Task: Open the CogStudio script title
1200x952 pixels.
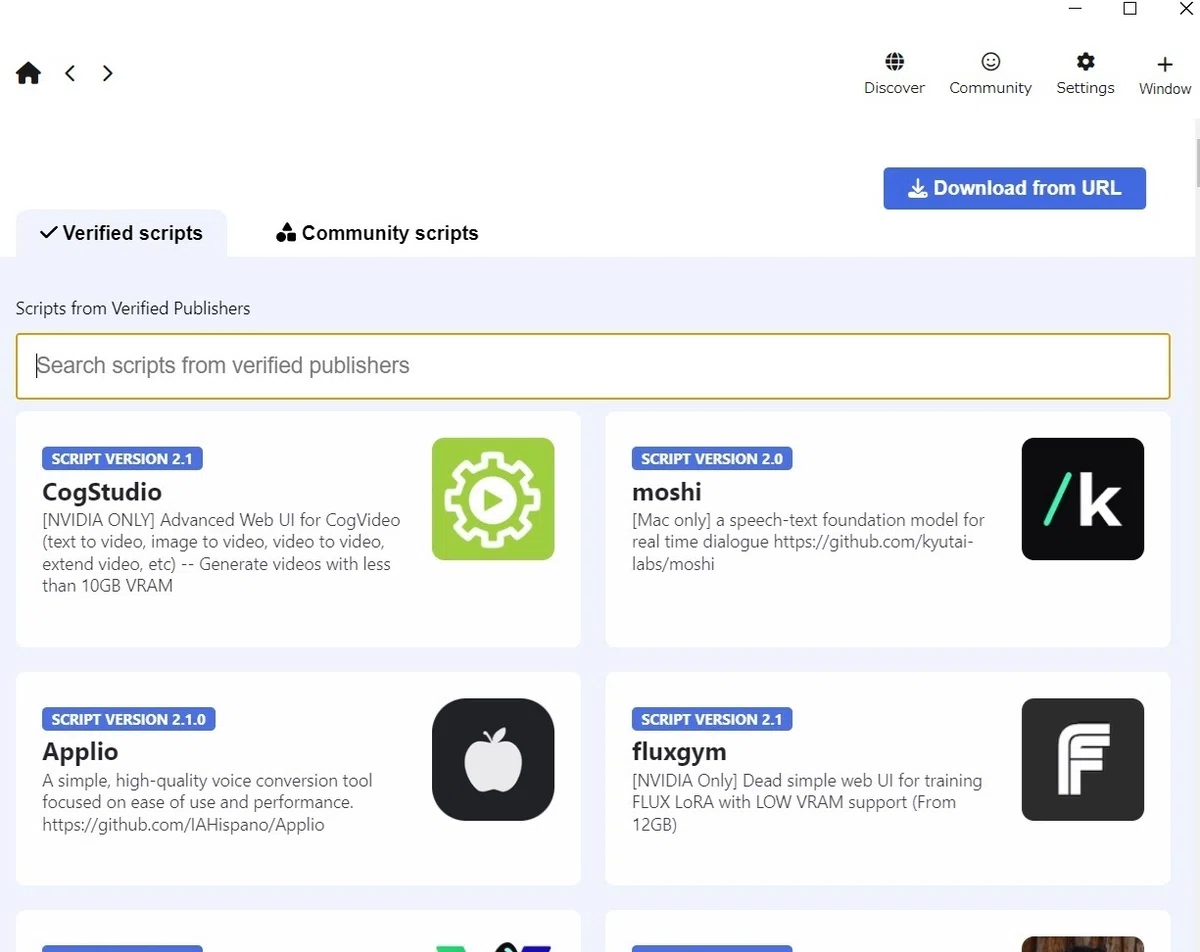Action: 102,492
